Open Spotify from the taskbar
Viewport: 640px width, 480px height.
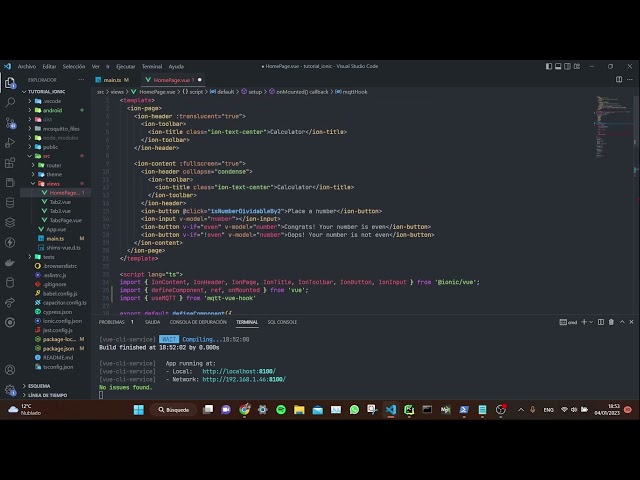click(x=281, y=409)
